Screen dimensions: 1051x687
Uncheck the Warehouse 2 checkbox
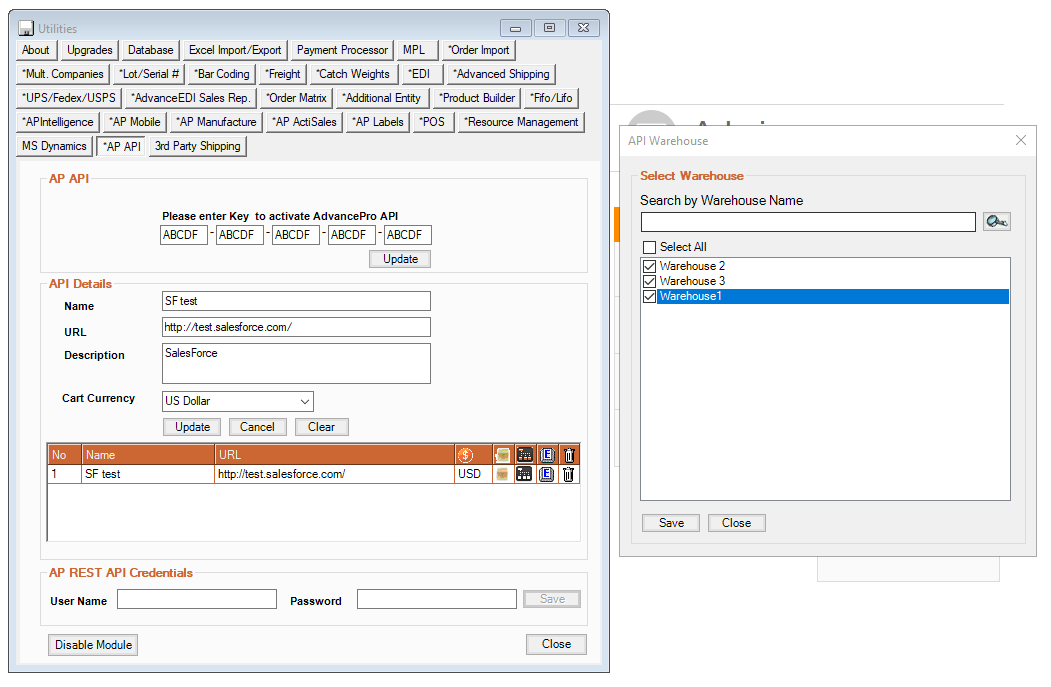pos(650,267)
